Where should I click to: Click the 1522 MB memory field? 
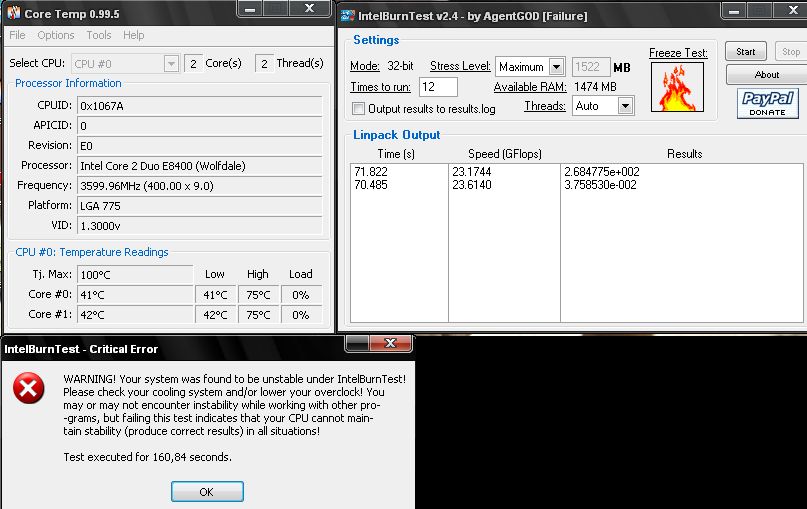(591, 66)
